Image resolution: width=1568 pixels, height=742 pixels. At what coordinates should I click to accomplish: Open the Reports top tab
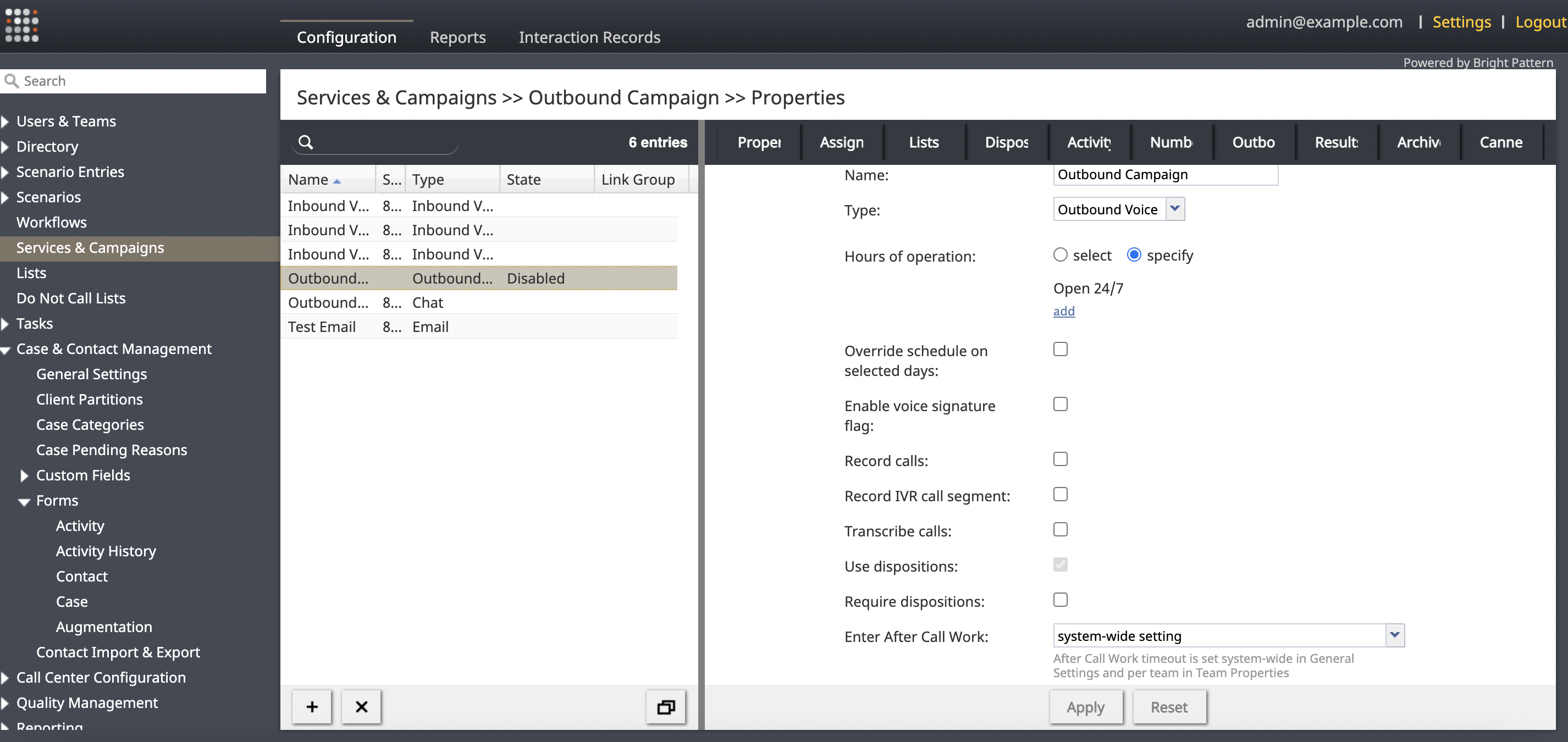pyautogui.click(x=458, y=37)
